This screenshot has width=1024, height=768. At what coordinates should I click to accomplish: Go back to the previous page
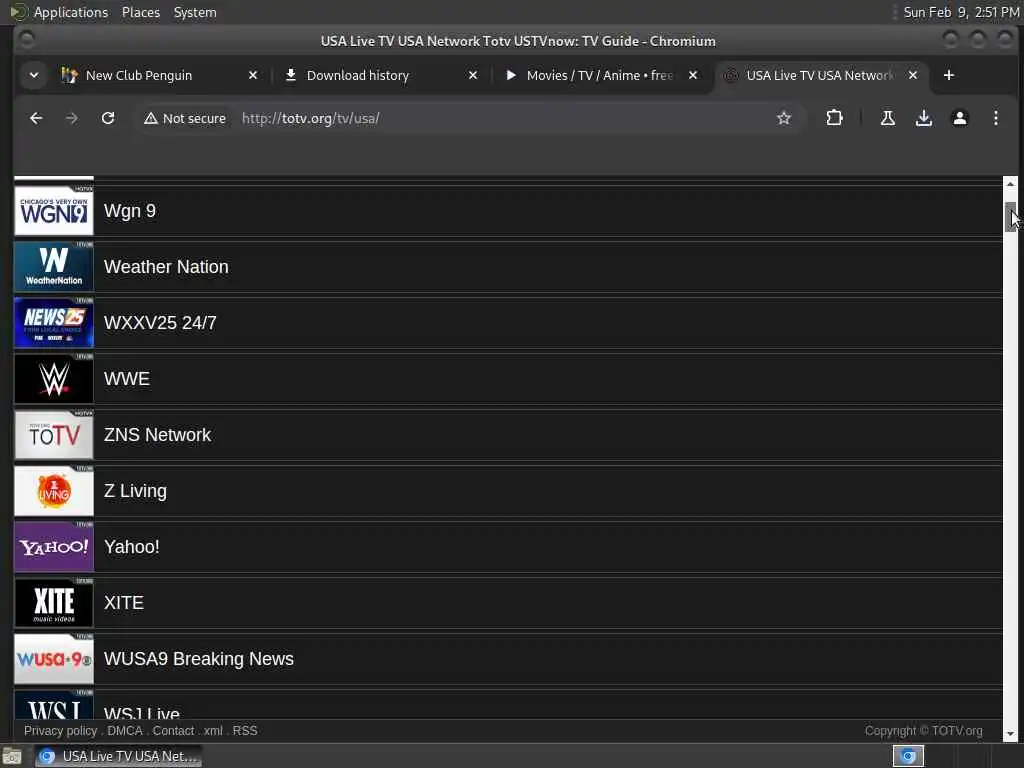[x=36, y=118]
